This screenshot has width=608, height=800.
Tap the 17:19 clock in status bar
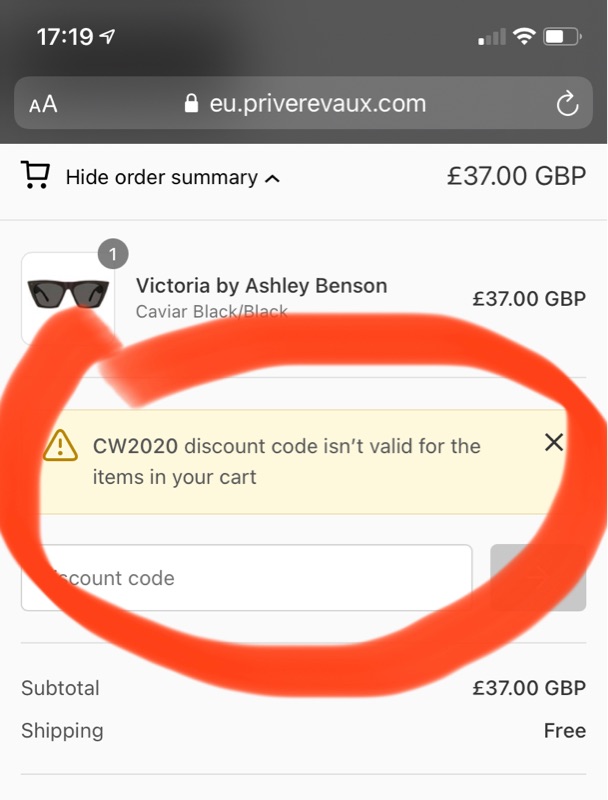(64, 38)
